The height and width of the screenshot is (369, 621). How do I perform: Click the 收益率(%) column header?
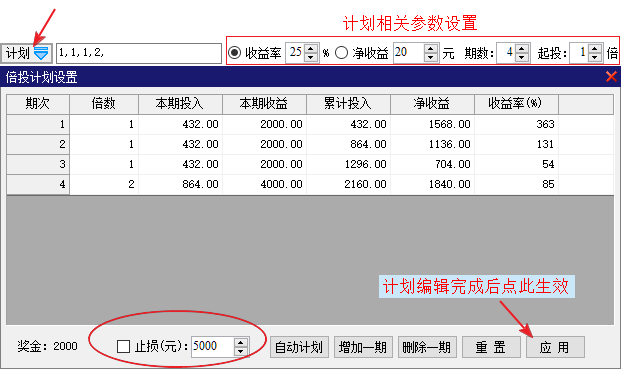click(x=516, y=104)
